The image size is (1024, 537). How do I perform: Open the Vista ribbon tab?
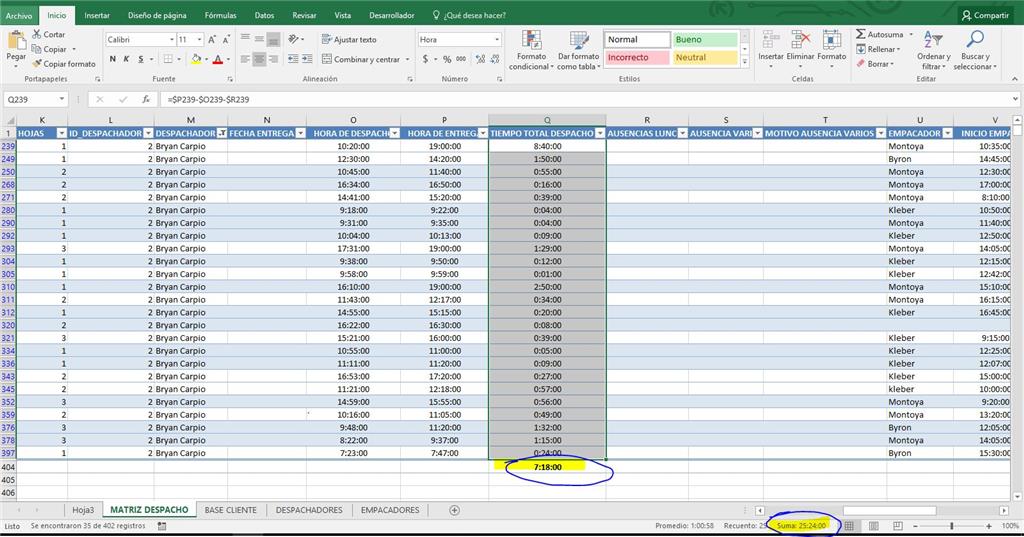(x=342, y=15)
